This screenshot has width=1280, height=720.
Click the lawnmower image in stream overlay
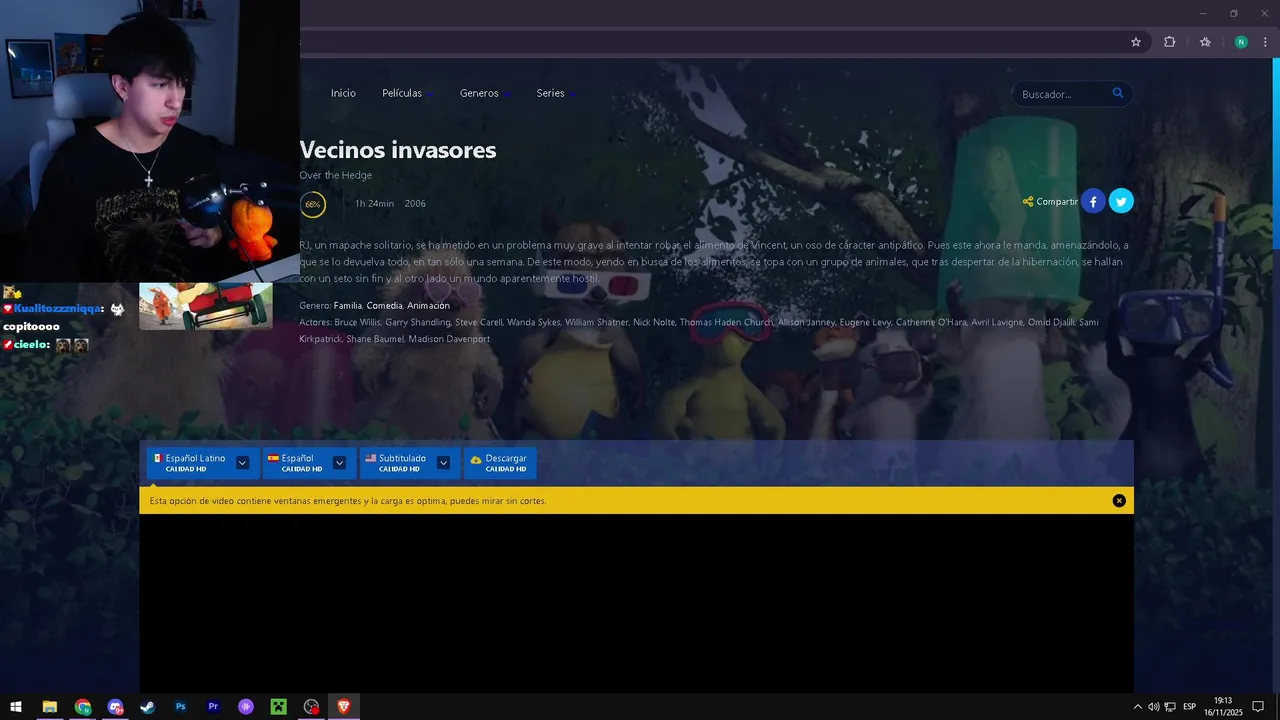[x=206, y=306]
